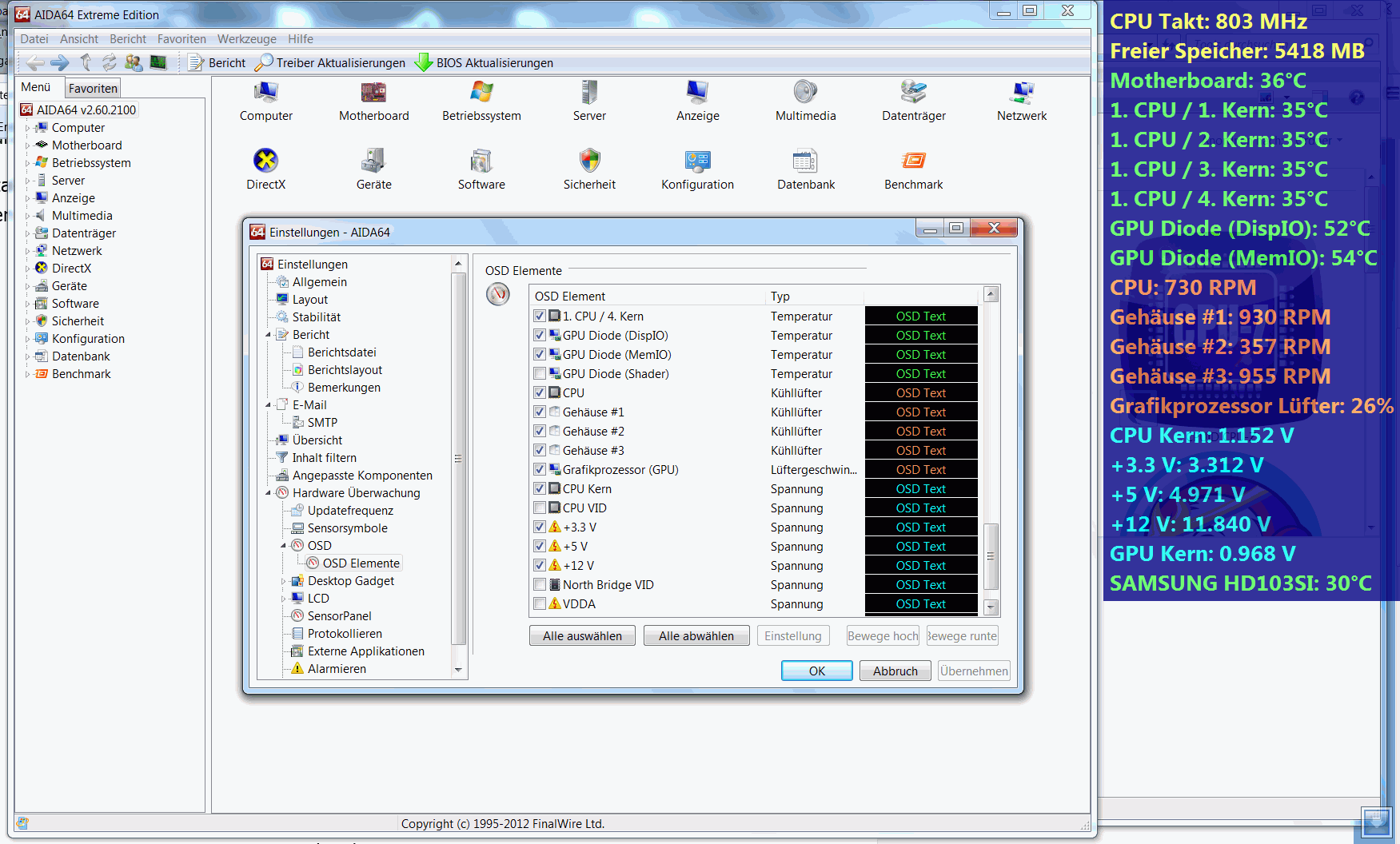Open Treiber Aktualisierungen from the toolbar
The width and height of the screenshot is (1400, 844).
coord(330,62)
